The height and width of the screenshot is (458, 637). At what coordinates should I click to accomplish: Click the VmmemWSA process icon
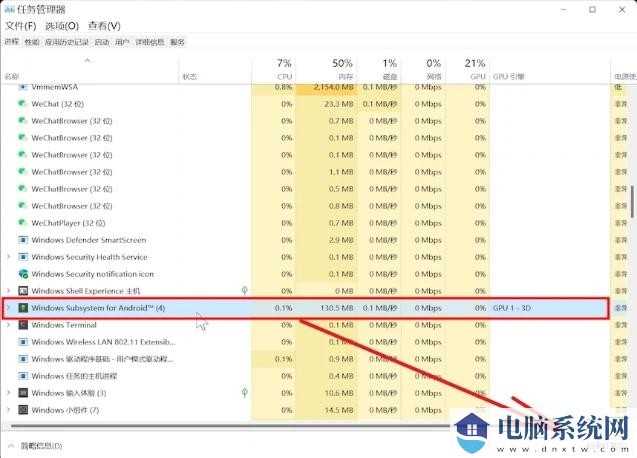pos(23,87)
